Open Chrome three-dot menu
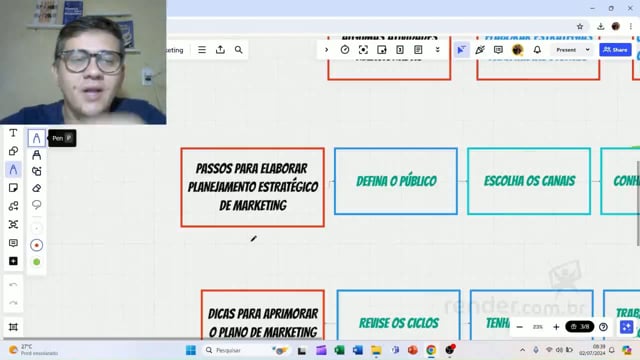Screen dimensions: 640x360 (x=631, y=27)
